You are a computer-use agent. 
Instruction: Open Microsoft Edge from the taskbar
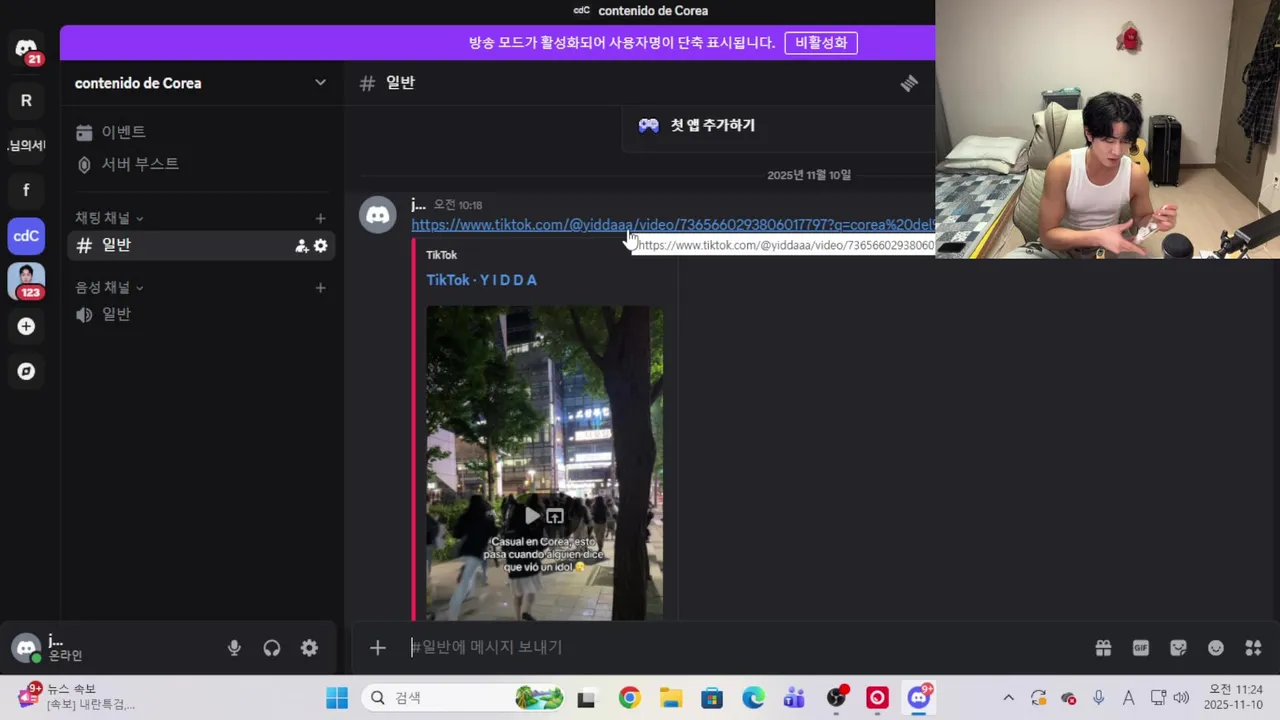tap(753, 698)
